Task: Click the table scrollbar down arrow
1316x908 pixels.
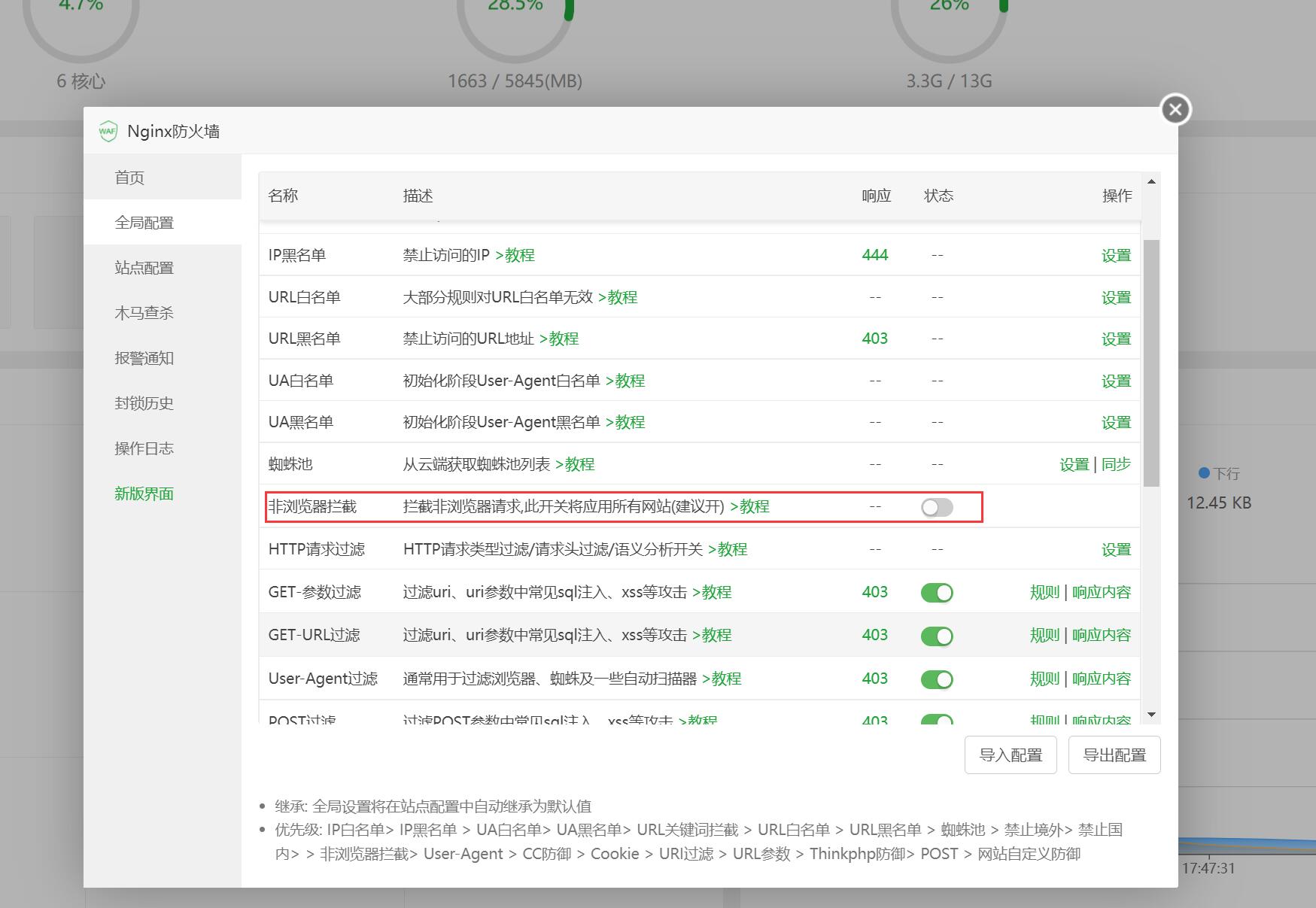Action: (1151, 715)
